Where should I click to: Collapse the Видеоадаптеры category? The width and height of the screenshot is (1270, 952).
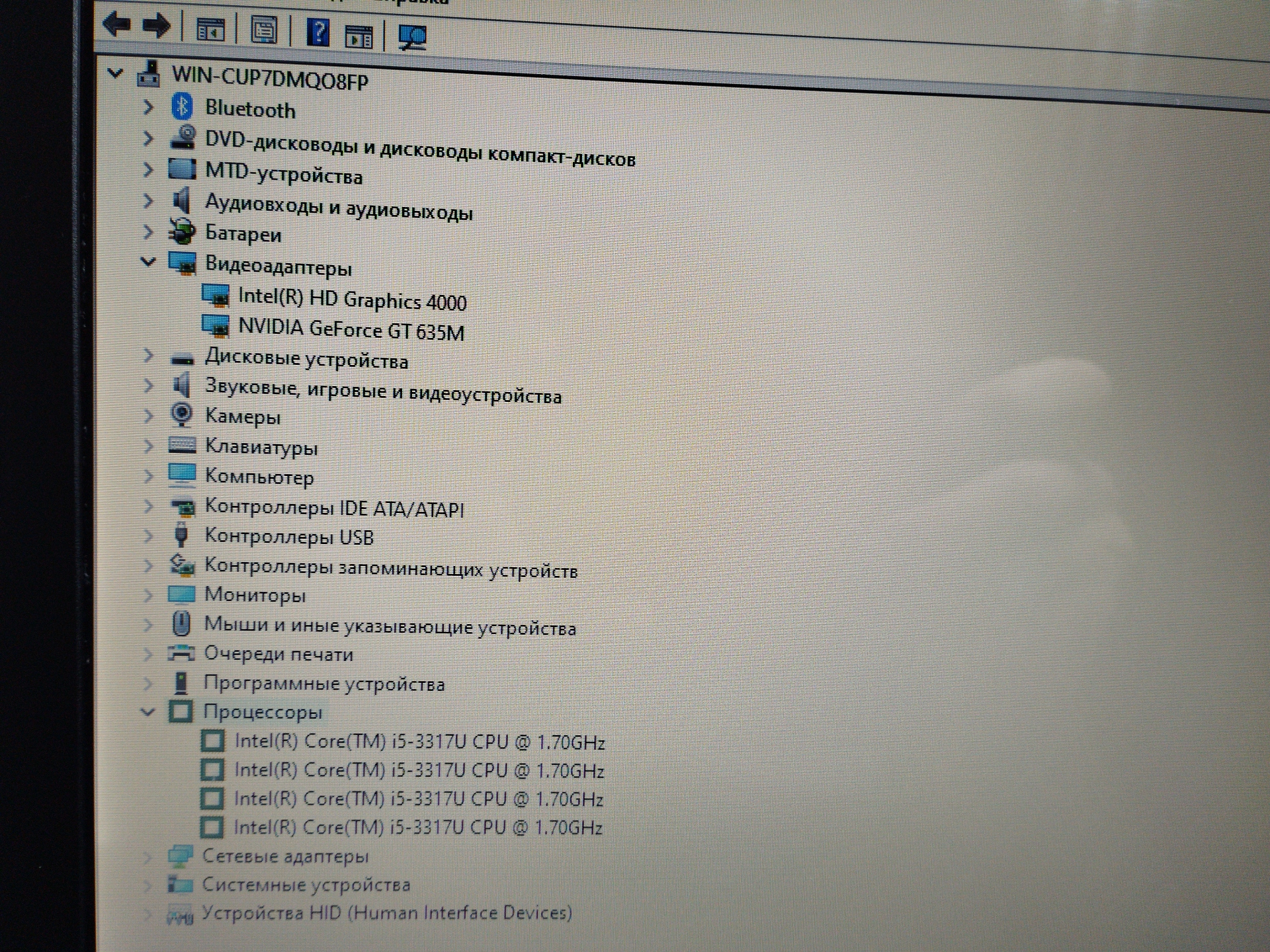pyautogui.click(x=148, y=262)
